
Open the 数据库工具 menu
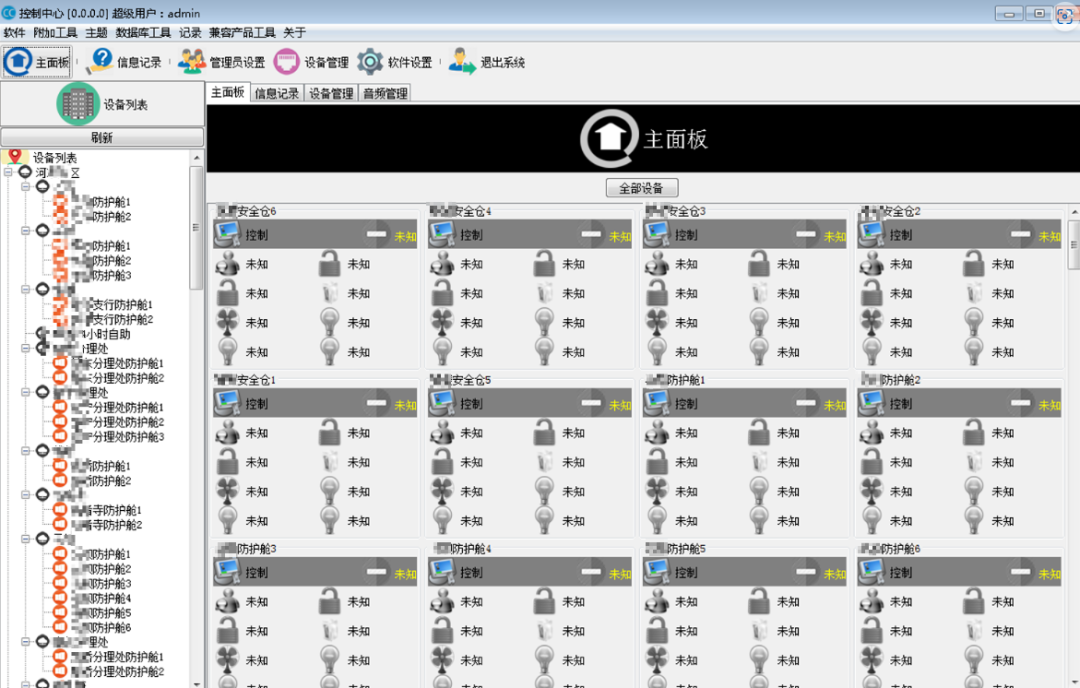143,32
